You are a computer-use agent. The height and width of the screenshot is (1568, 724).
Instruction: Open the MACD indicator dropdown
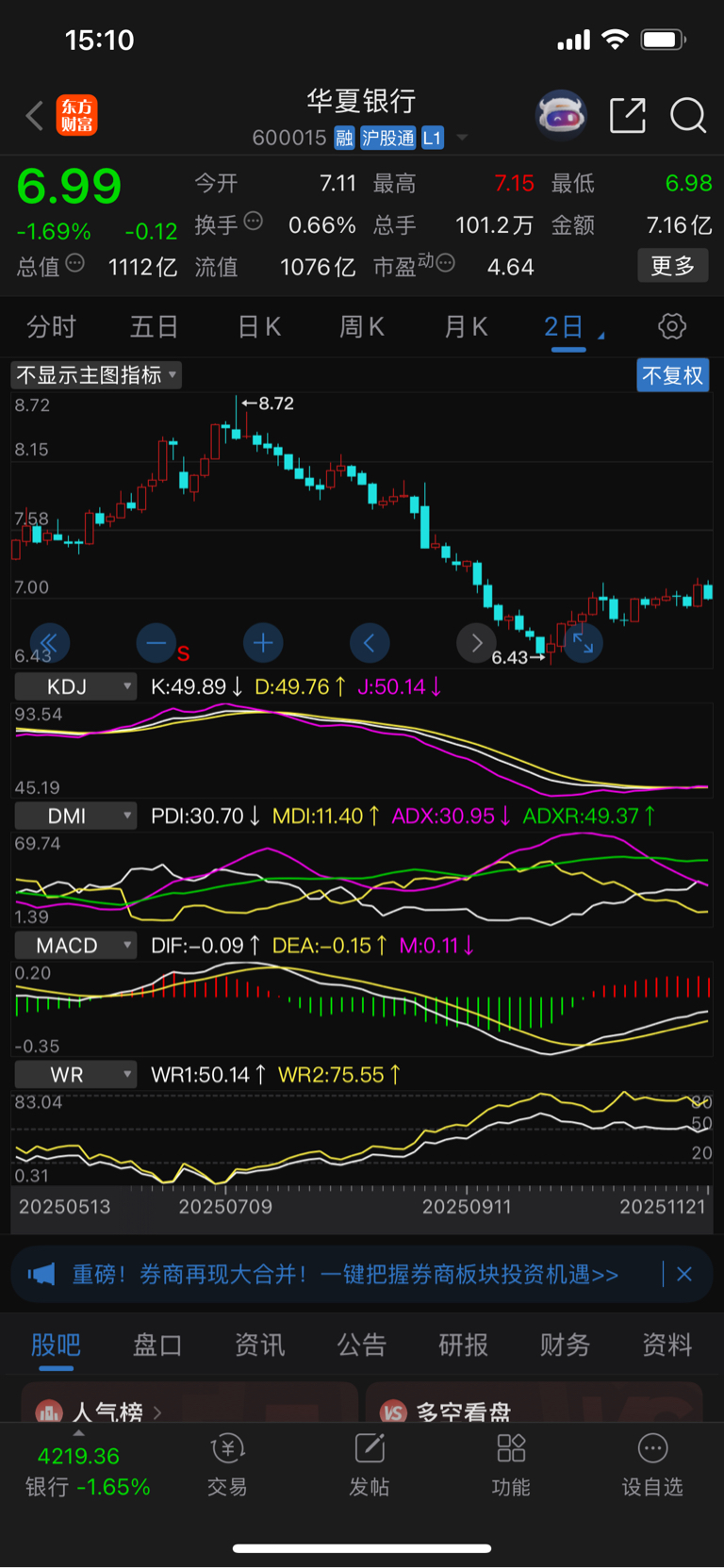pos(75,945)
